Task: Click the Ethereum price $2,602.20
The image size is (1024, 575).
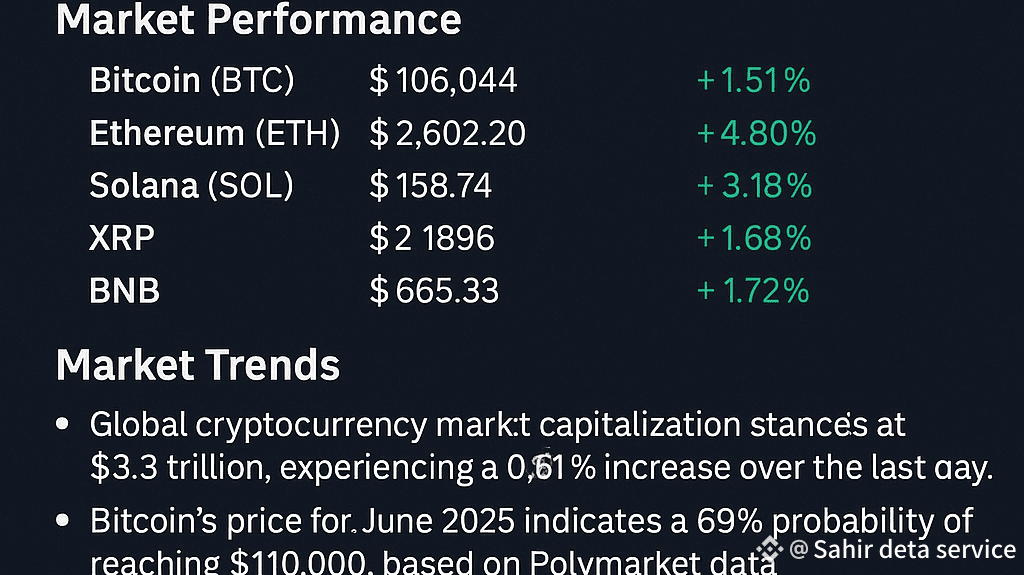Action: point(447,133)
